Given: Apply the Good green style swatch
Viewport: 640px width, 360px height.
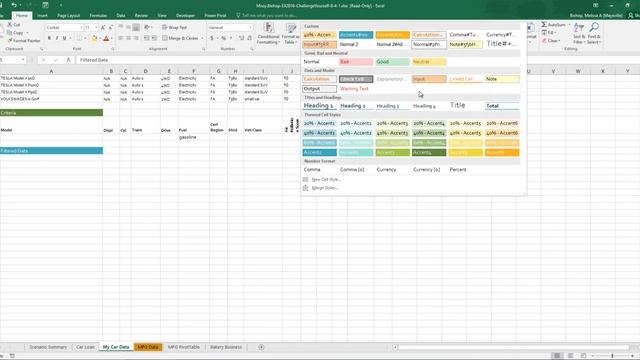Looking at the screenshot, I should pos(393,62).
